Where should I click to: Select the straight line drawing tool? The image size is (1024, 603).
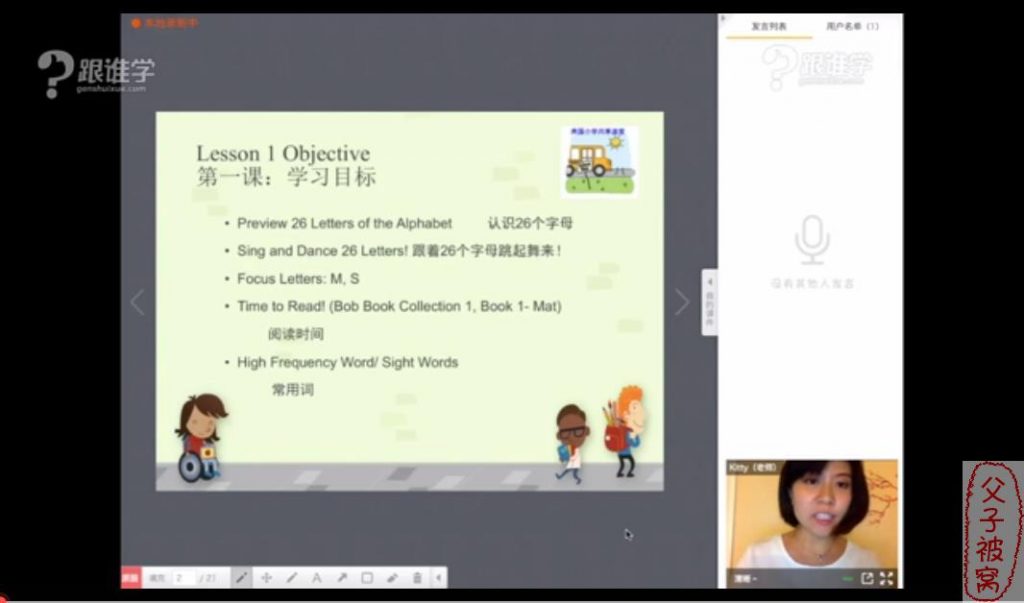292,578
